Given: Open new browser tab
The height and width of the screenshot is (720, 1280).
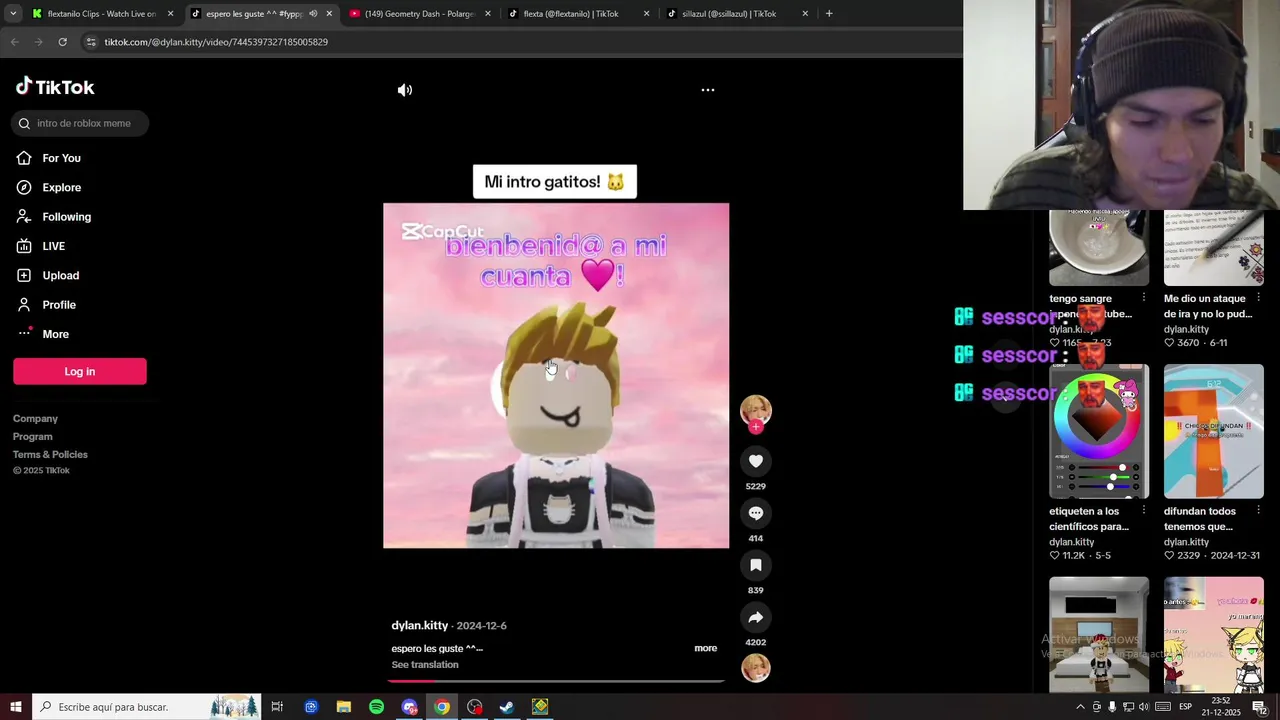Looking at the screenshot, I should pos(829,14).
